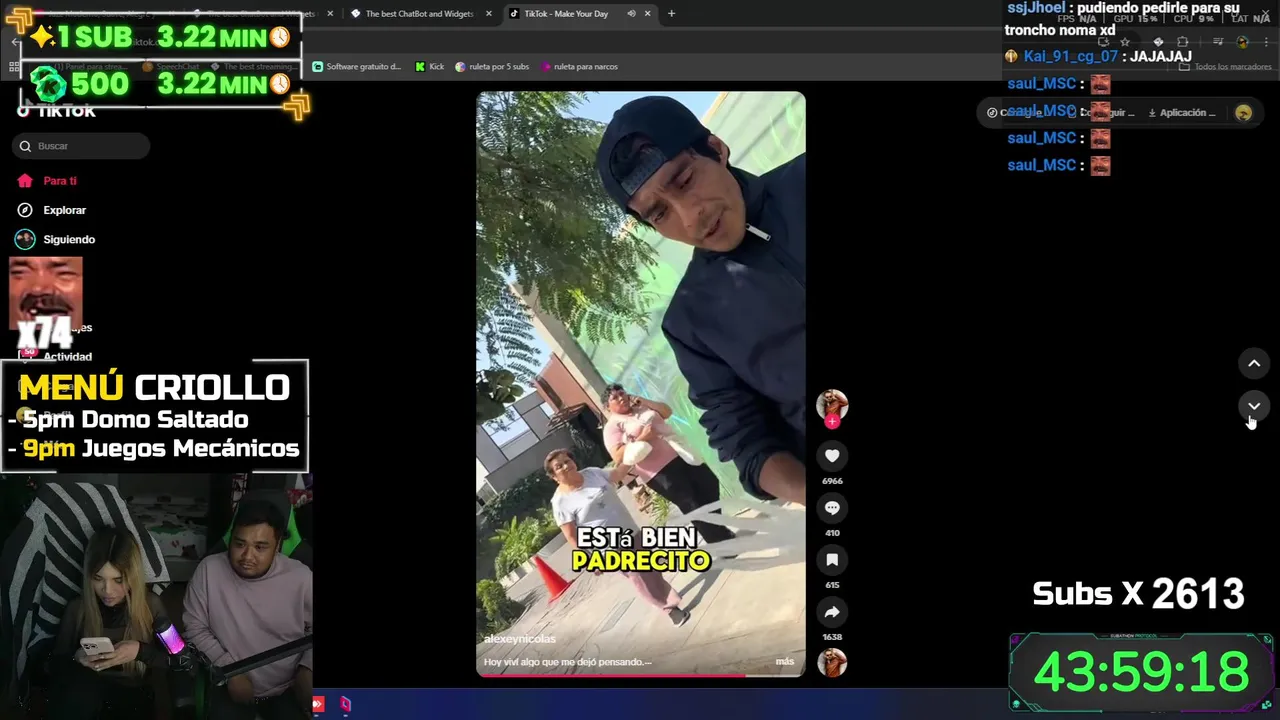The width and height of the screenshot is (1280, 720).
Task: Open a new browser tab with the plus
Action: 671,14
